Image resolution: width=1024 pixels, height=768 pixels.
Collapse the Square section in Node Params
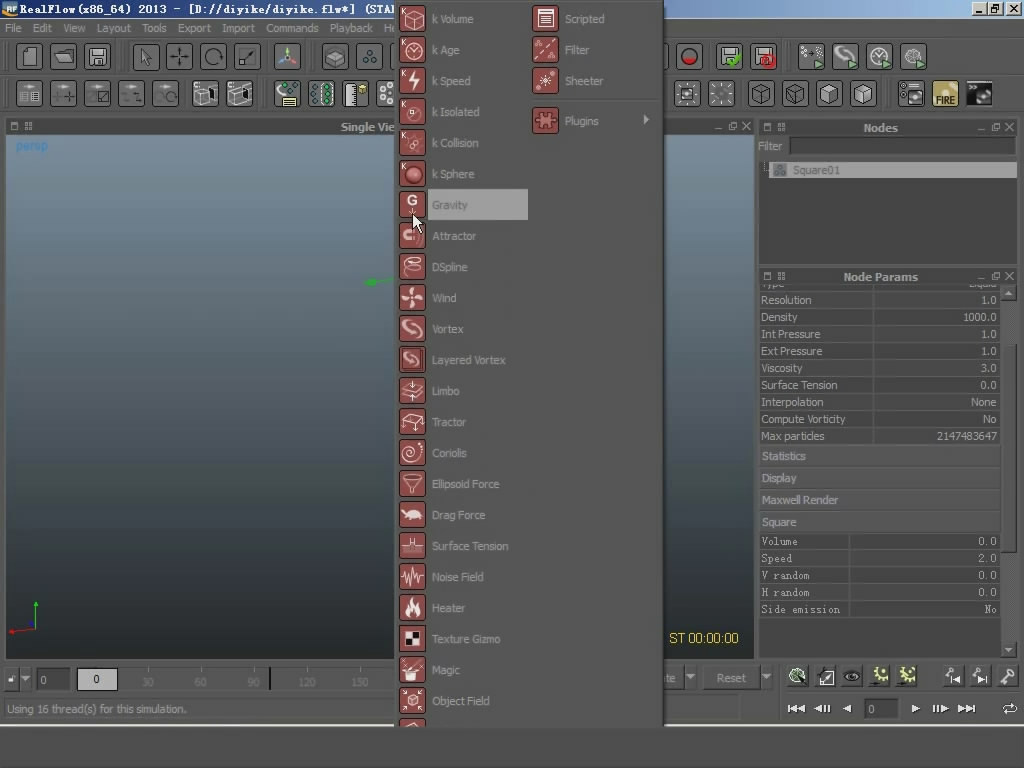pos(879,522)
